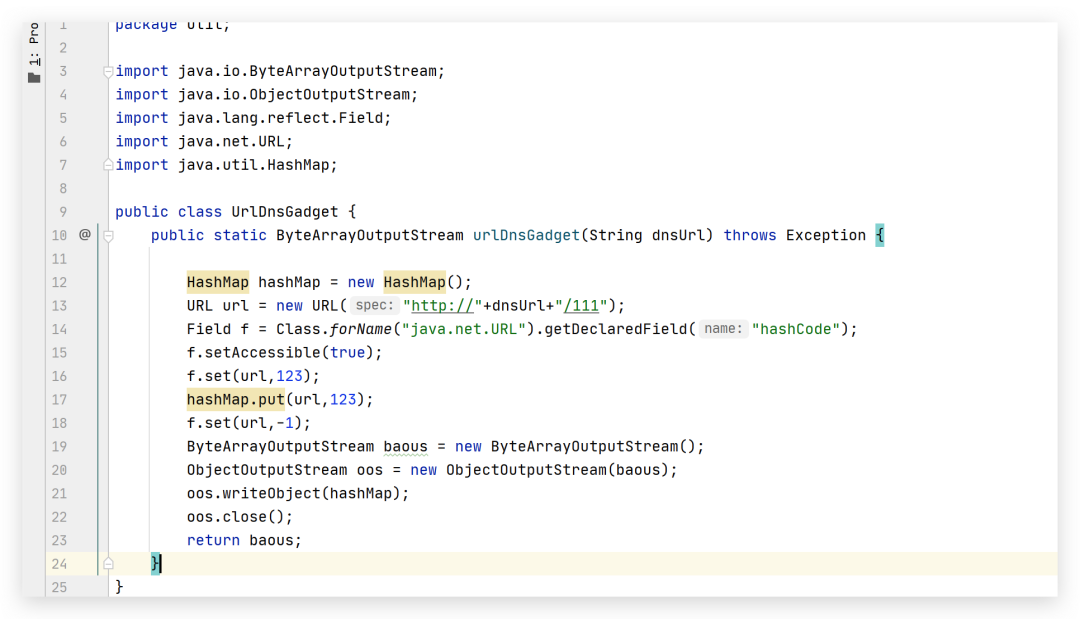
Task: Click import java.io.ObjectOutputStream line
Action: 267,95
